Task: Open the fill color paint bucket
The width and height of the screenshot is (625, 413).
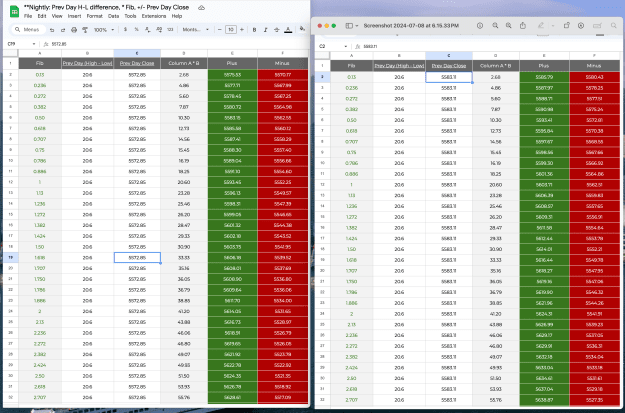Action: click(302, 29)
